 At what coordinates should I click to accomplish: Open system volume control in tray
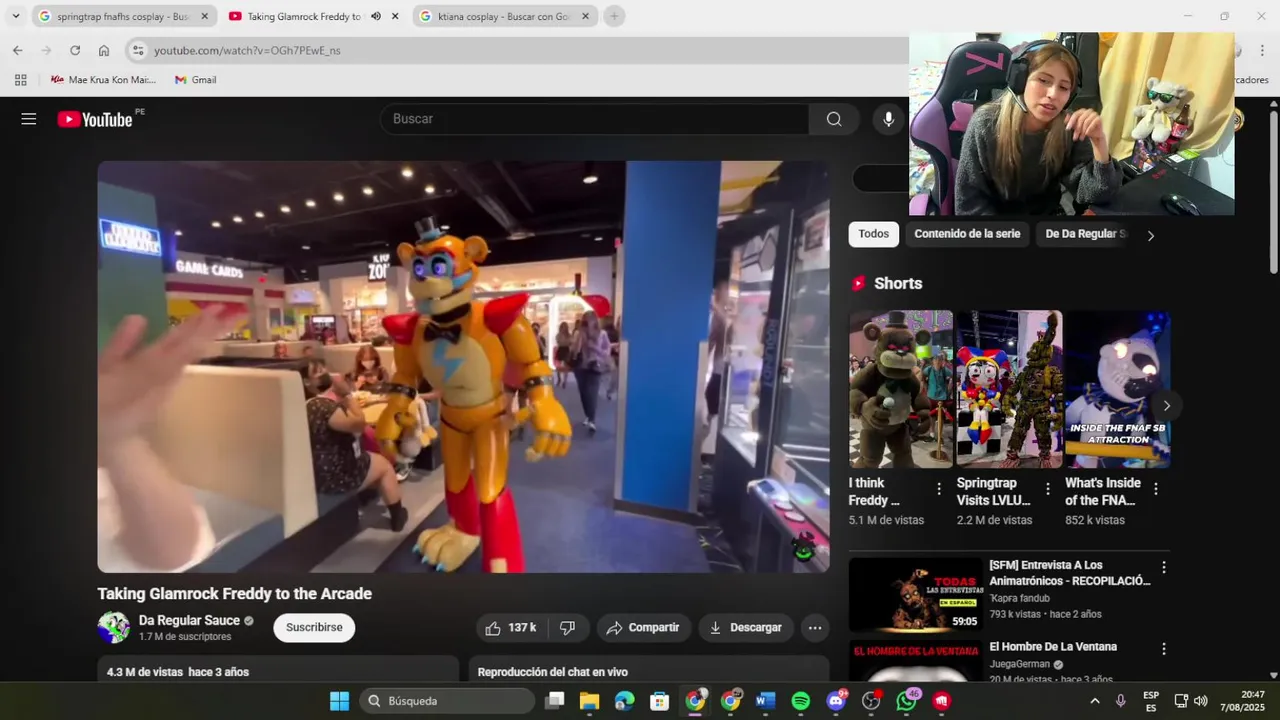click(1201, 701)
